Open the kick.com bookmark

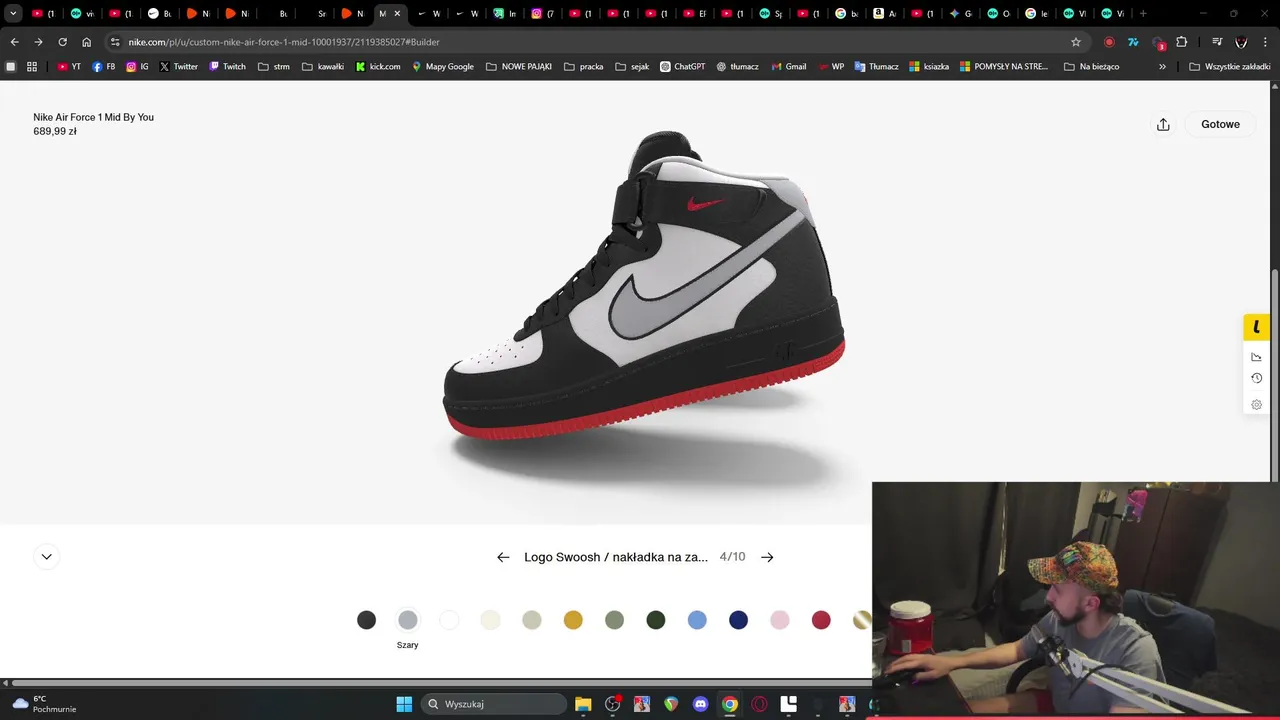click(378, 66)
